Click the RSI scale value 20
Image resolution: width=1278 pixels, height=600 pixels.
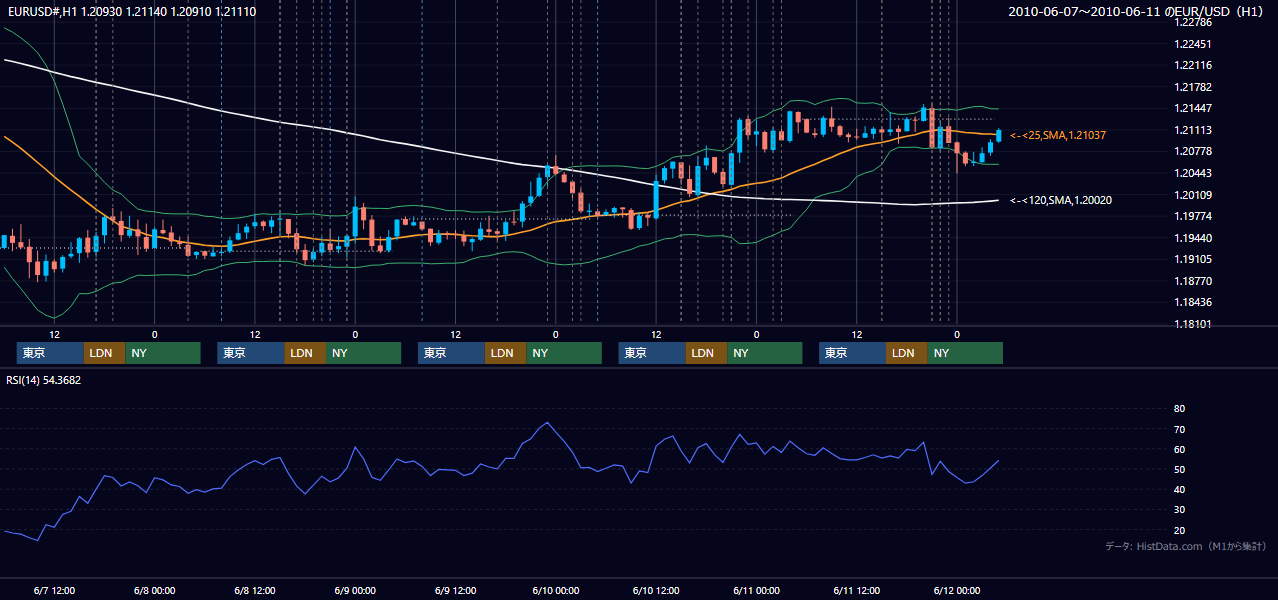[x=1179, y=530]
